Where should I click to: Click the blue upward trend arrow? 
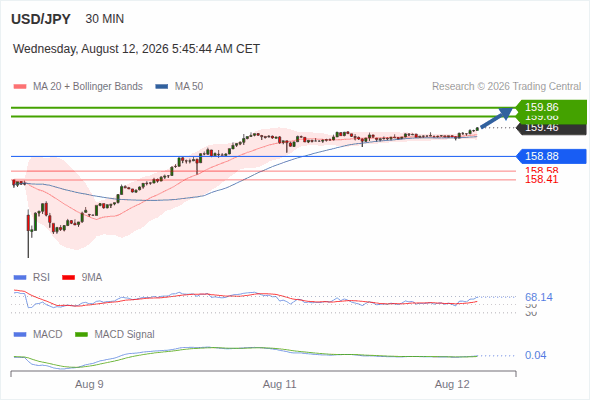pos(497,118)
